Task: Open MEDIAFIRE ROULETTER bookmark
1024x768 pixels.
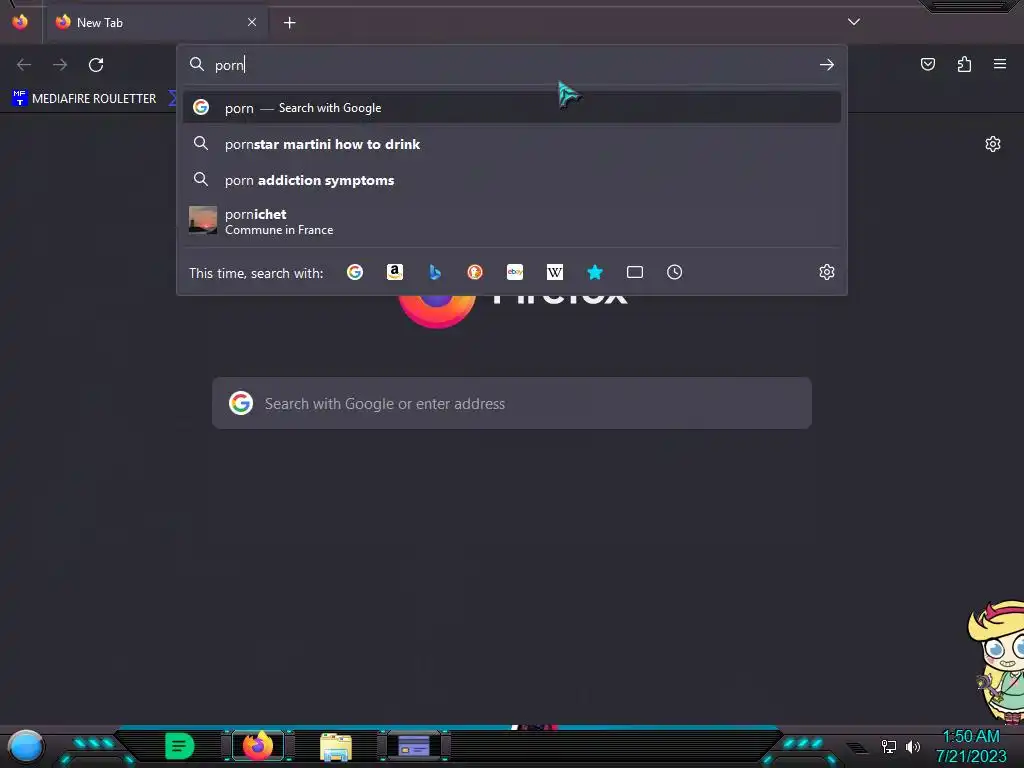Action: [84, 99]
